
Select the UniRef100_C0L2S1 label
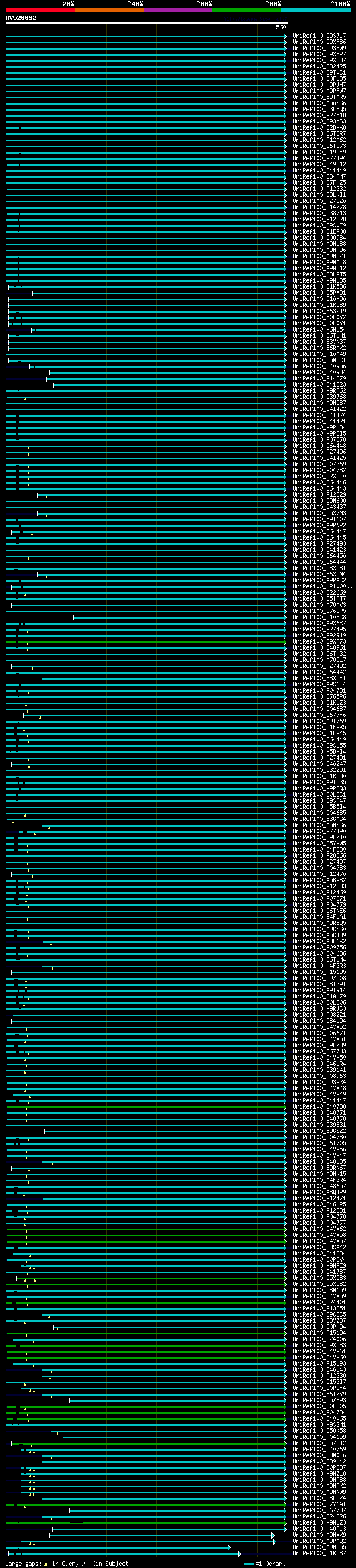coord(319,794)
